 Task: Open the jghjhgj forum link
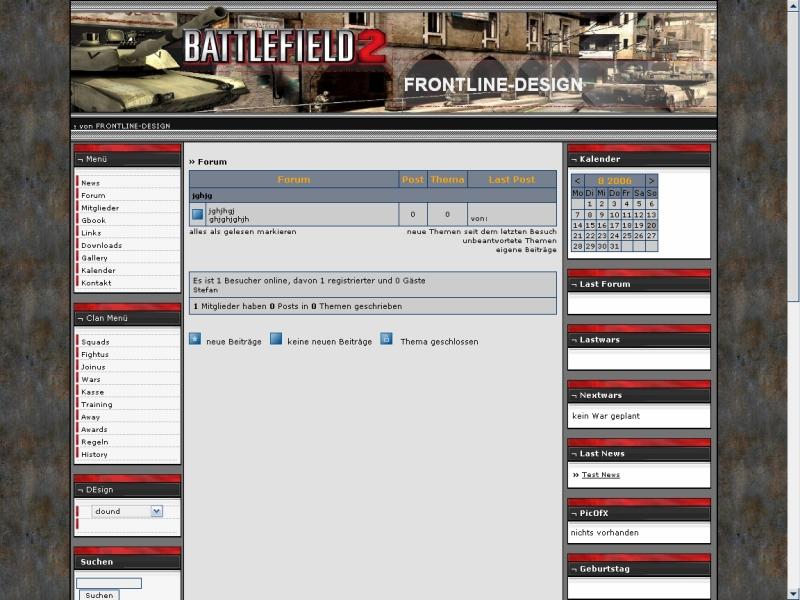[x=221, y=211]
